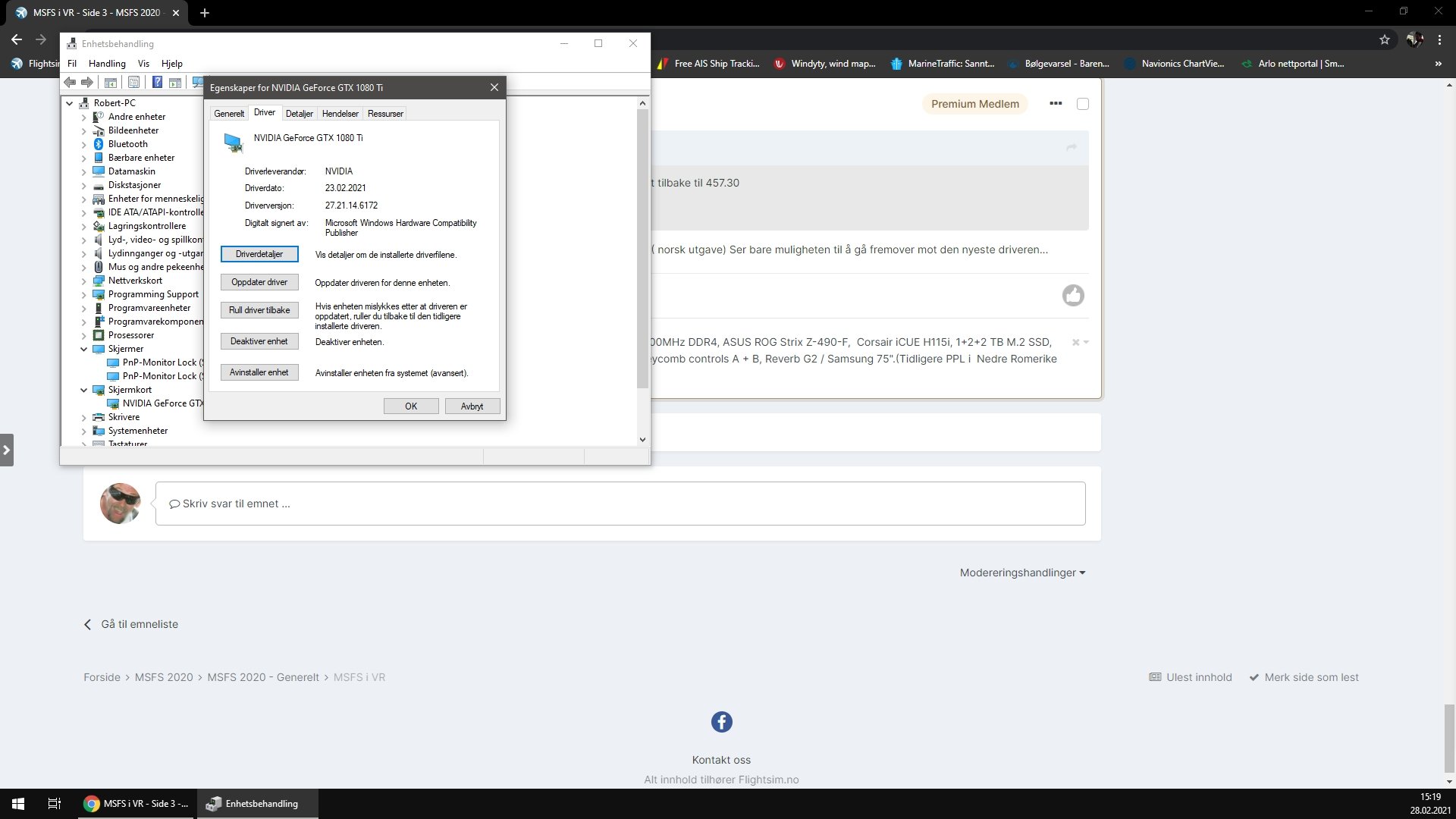Open the Facebook icon in the footer
Image resolution: width=1456 pixels, height=819 pixels.
[x=721, y=721]
